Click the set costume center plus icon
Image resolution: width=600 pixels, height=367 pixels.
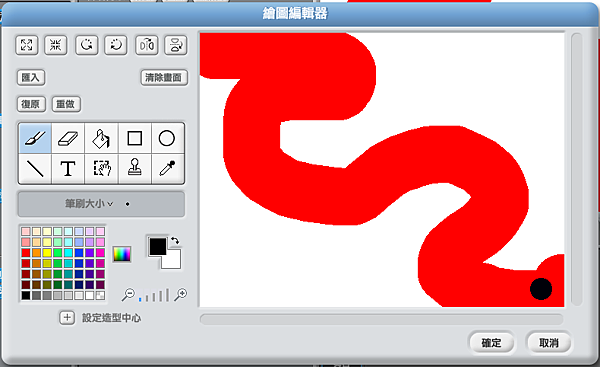(67, 318)
